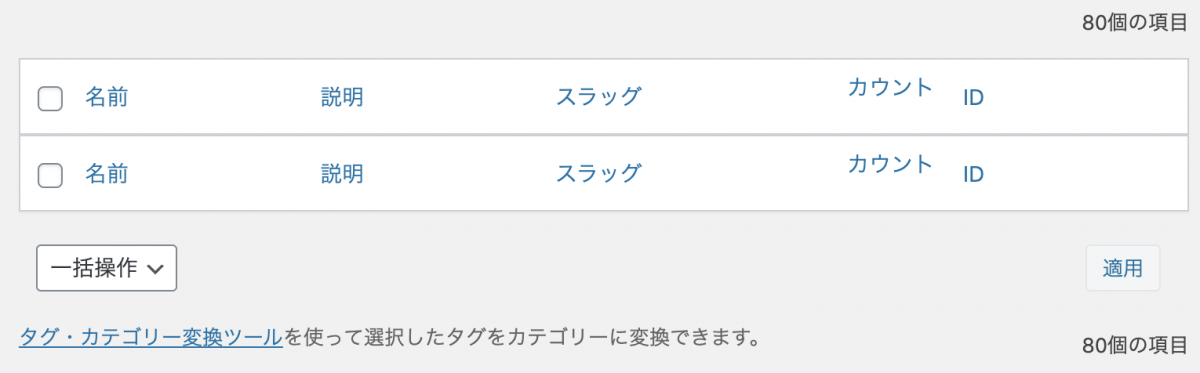Click the upper 80個の項目 item count
Image resolution: width=1200 pixels, height=373 pixels.
(x=1135, y=23)
